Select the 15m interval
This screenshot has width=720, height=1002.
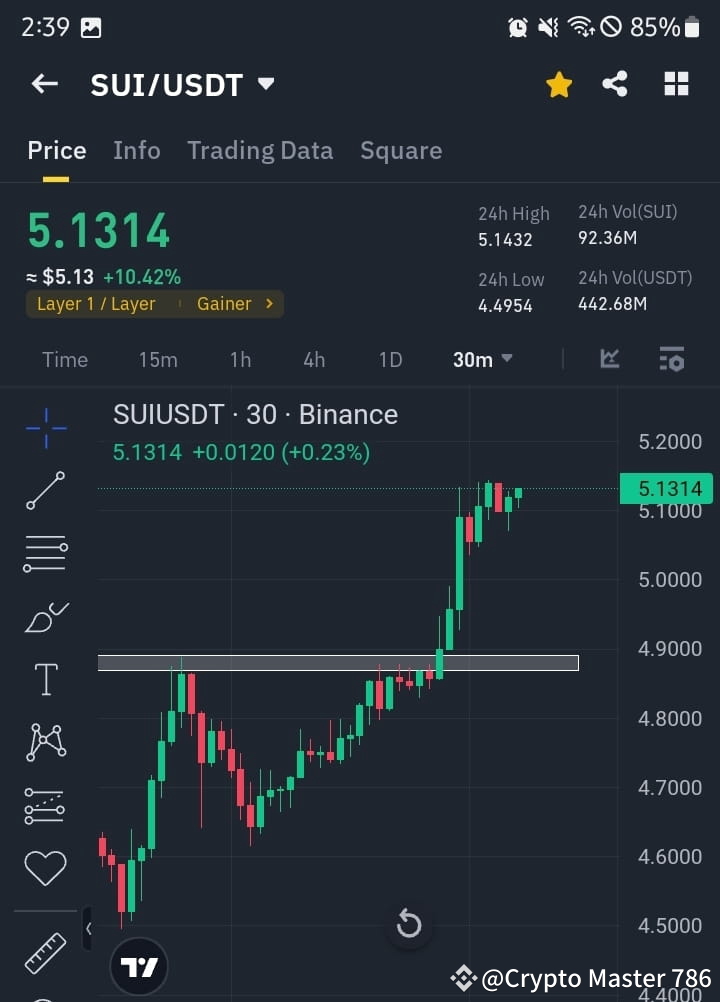158,360
